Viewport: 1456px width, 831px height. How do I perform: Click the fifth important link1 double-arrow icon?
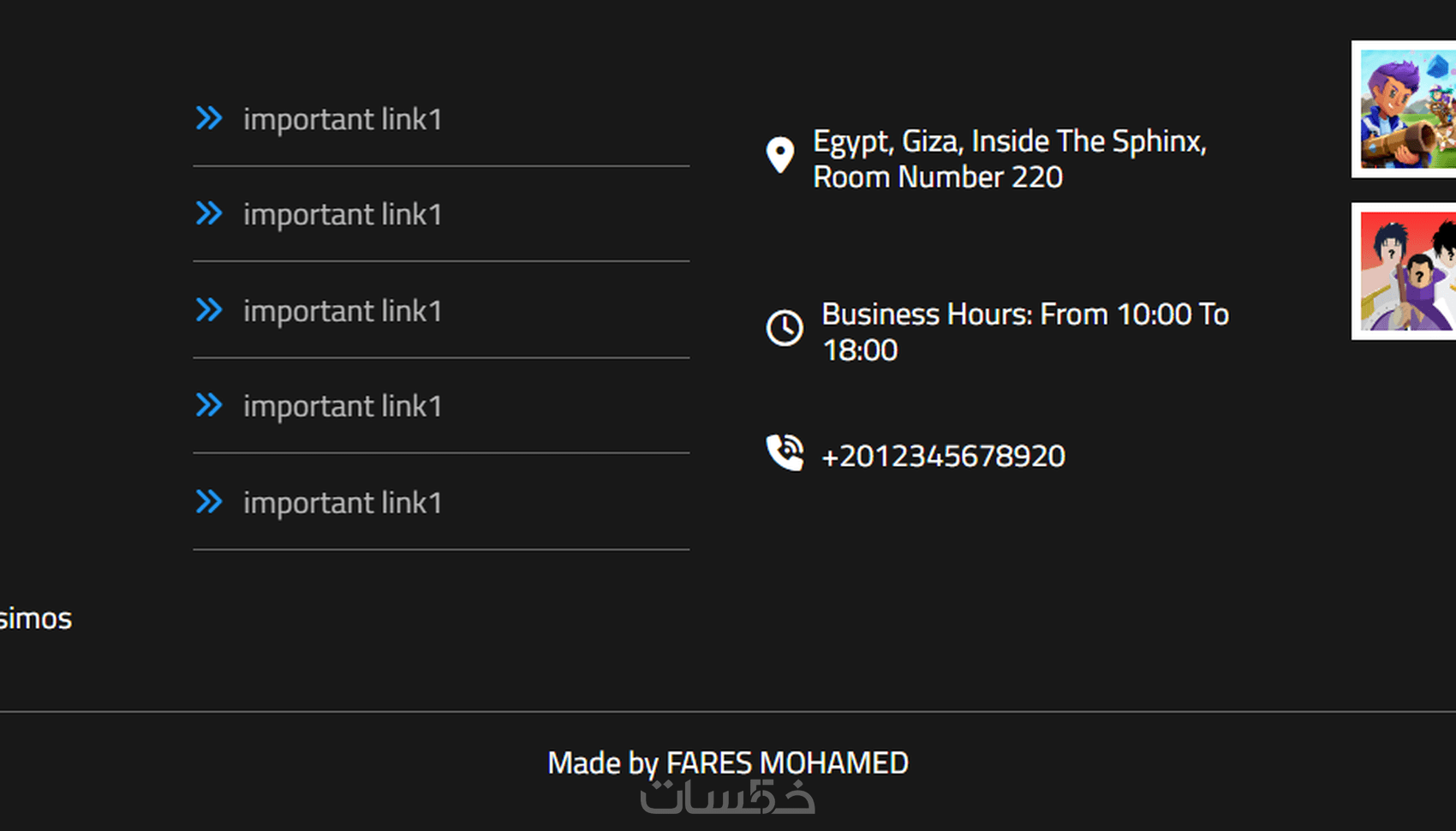coord(209,502)
